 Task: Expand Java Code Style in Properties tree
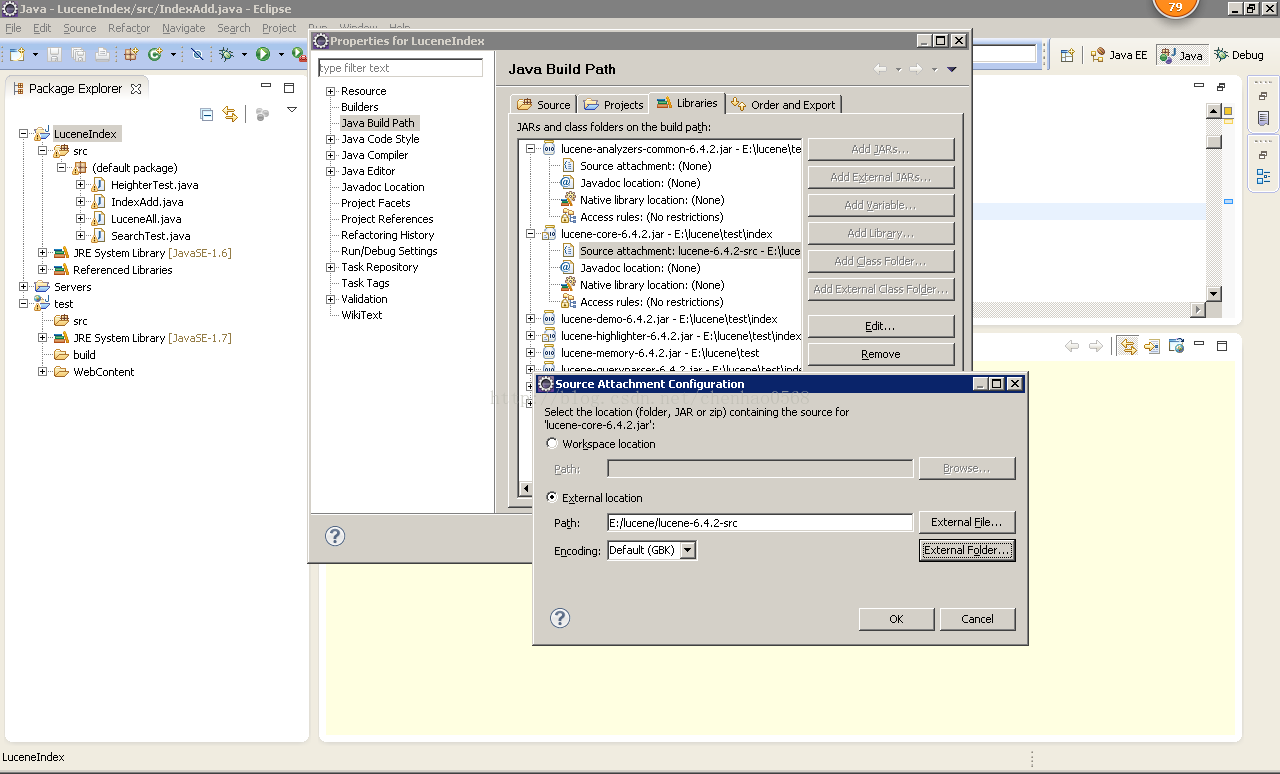coord(331,139)
